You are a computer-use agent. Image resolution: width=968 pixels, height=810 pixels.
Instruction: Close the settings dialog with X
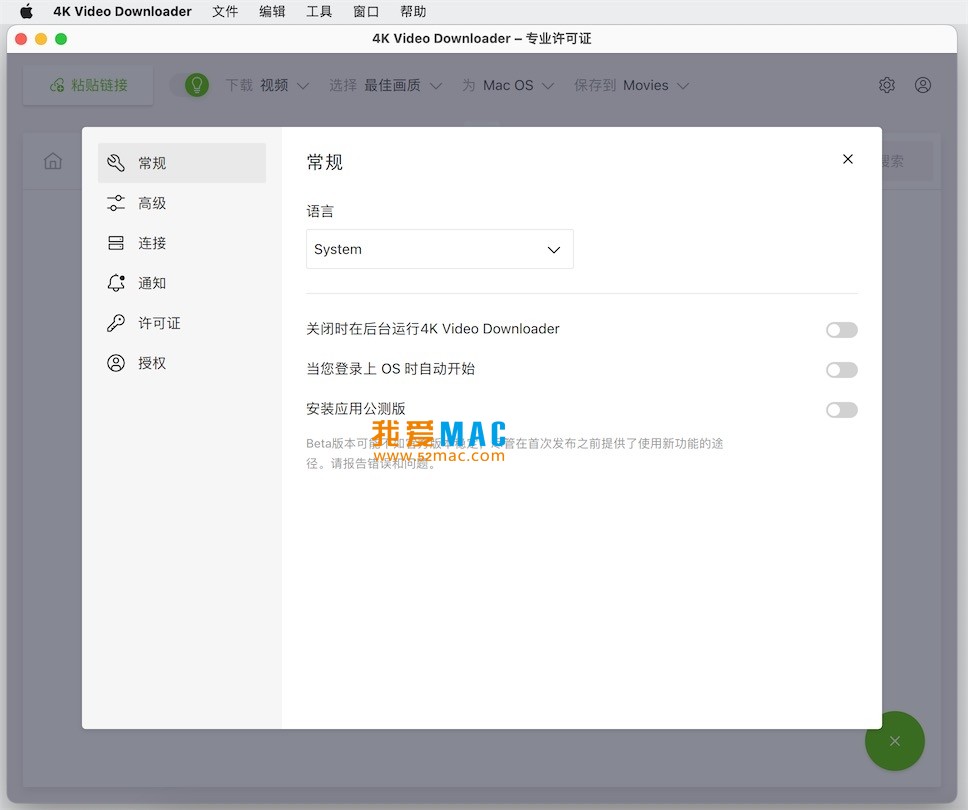848,159
